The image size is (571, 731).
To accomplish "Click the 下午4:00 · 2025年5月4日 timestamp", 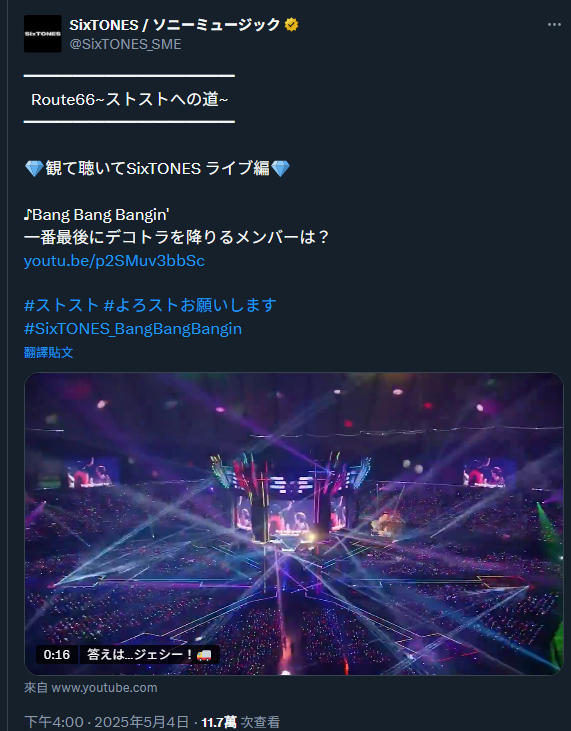I will 106,722.
